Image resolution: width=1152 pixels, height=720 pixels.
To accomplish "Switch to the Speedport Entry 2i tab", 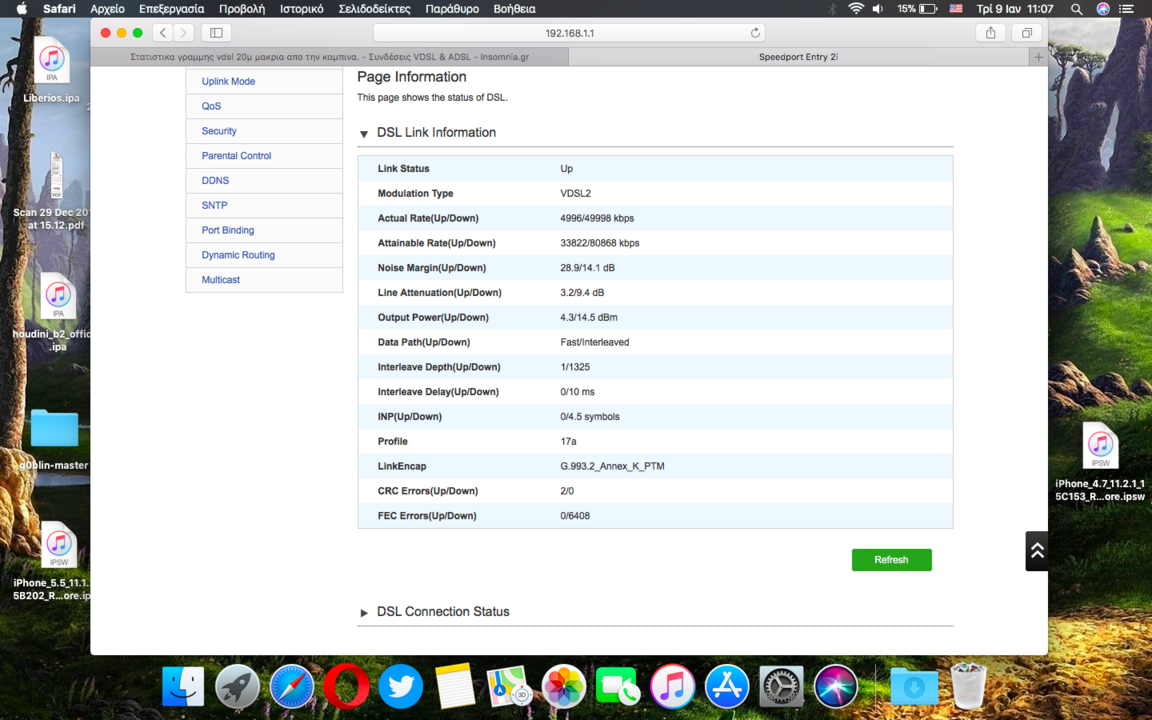I will pos(798,57).
